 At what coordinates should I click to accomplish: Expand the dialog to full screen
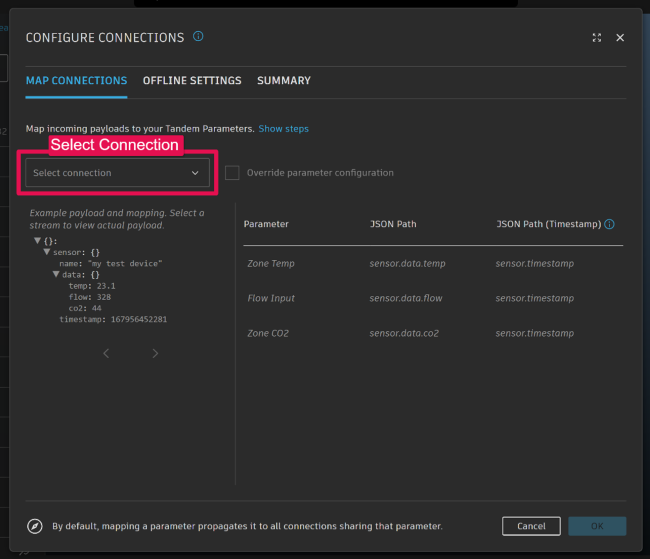tap(597, 38)
